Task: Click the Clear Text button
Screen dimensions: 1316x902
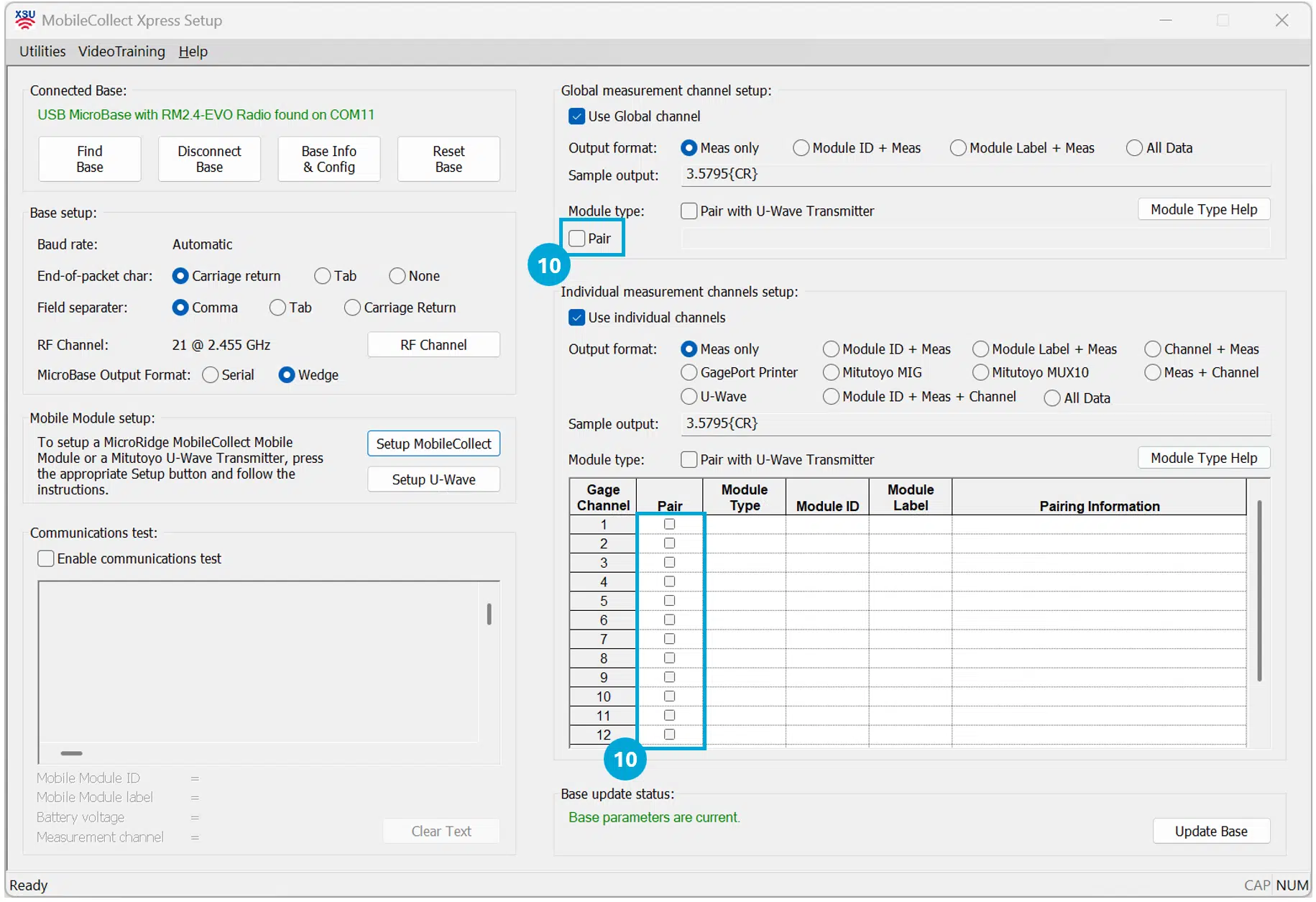Action: (x=441, y=832)
